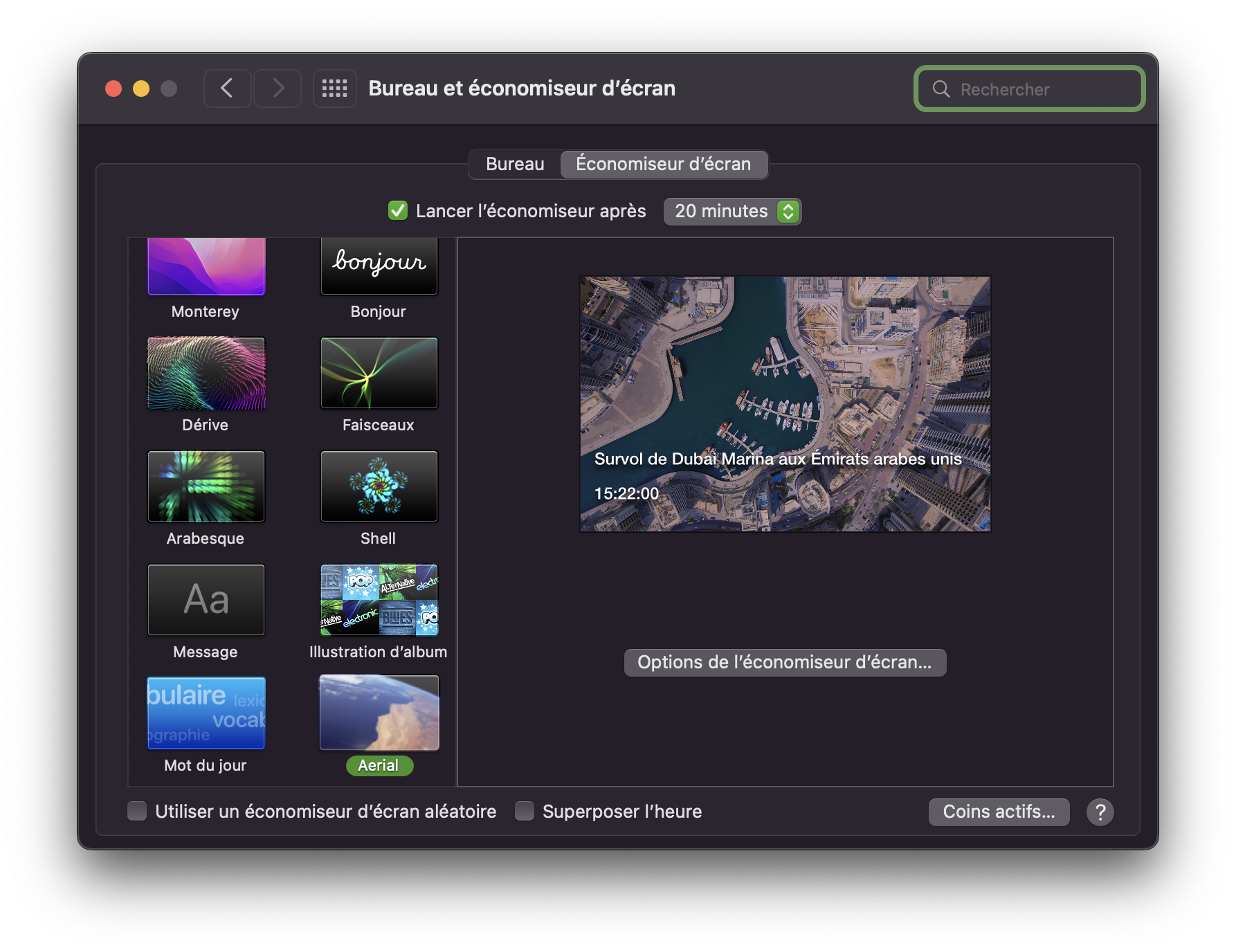Click the Shell label

point(379,538)
